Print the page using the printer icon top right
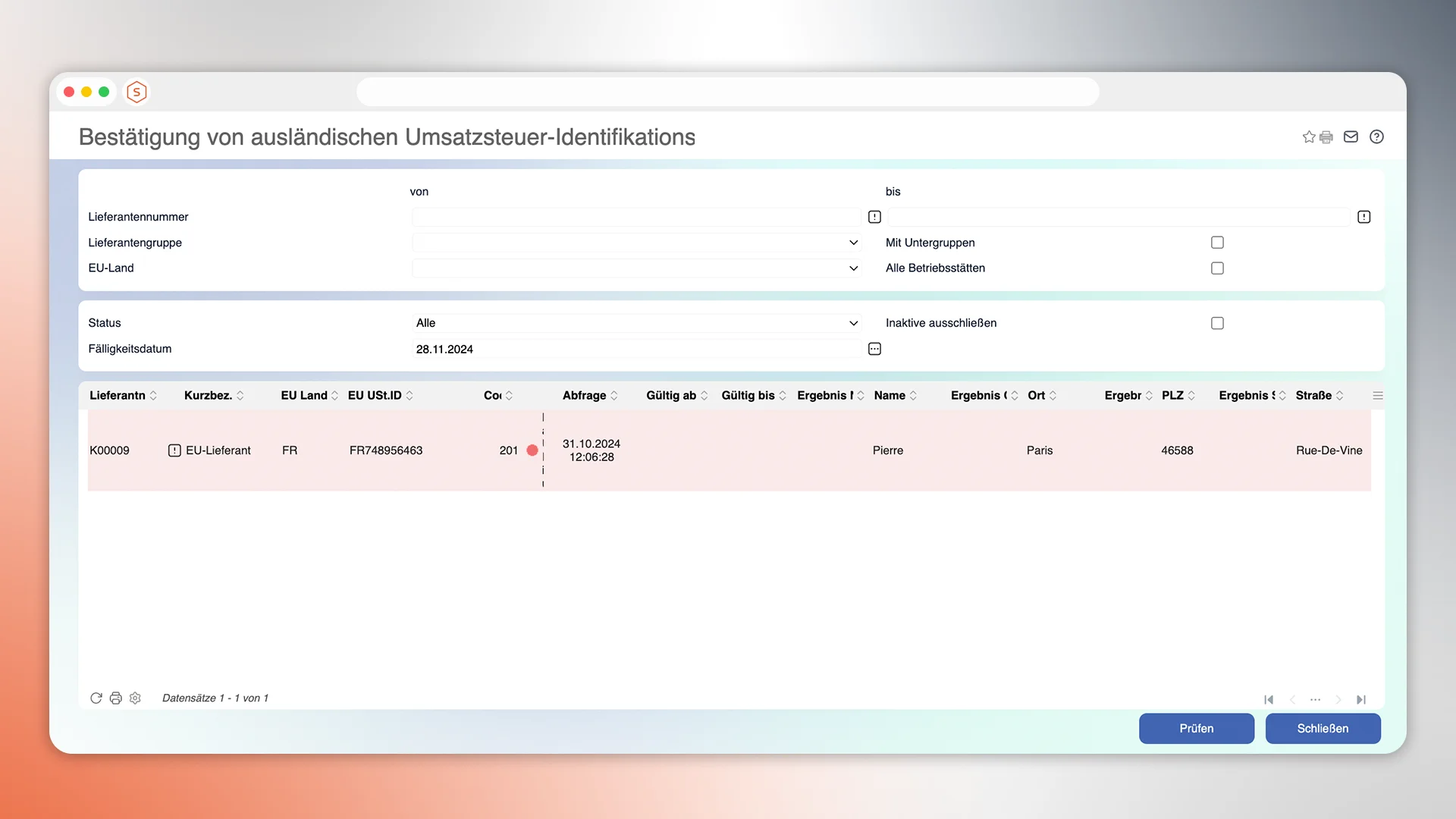This screenshot has height=819, width=1456. click(x=1326, y=136)
